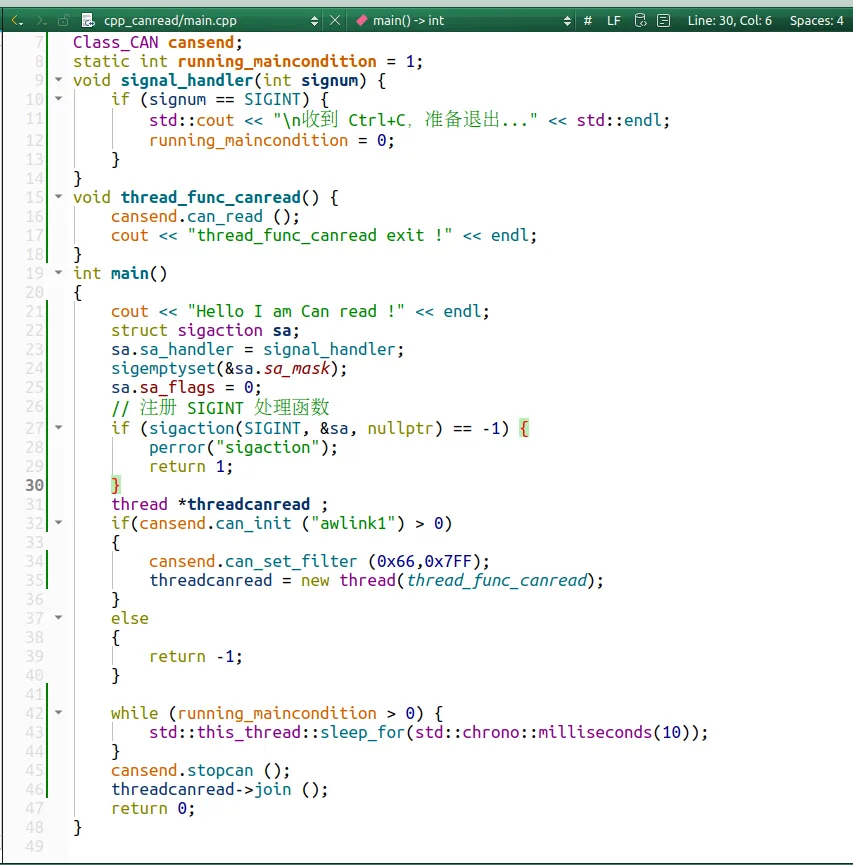The image size is (853, 865).
Task: Click line number 30 in the gutter
Action: point(34,485)
